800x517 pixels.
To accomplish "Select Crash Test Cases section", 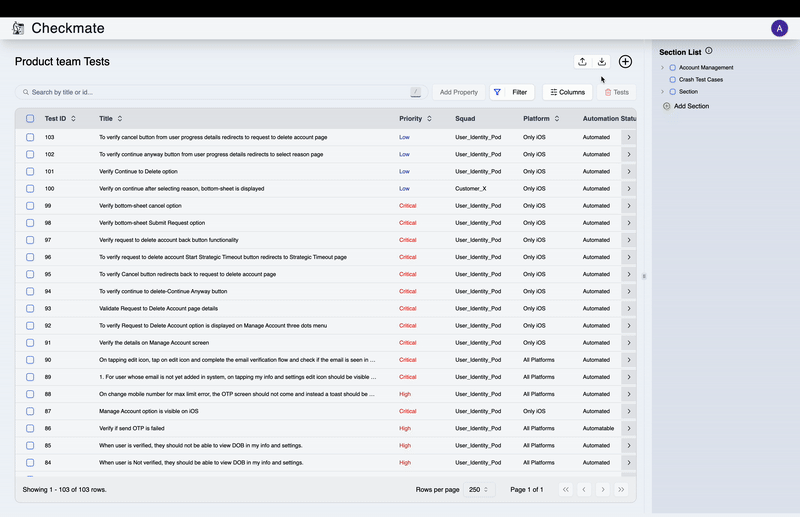I will coord(701,80).
